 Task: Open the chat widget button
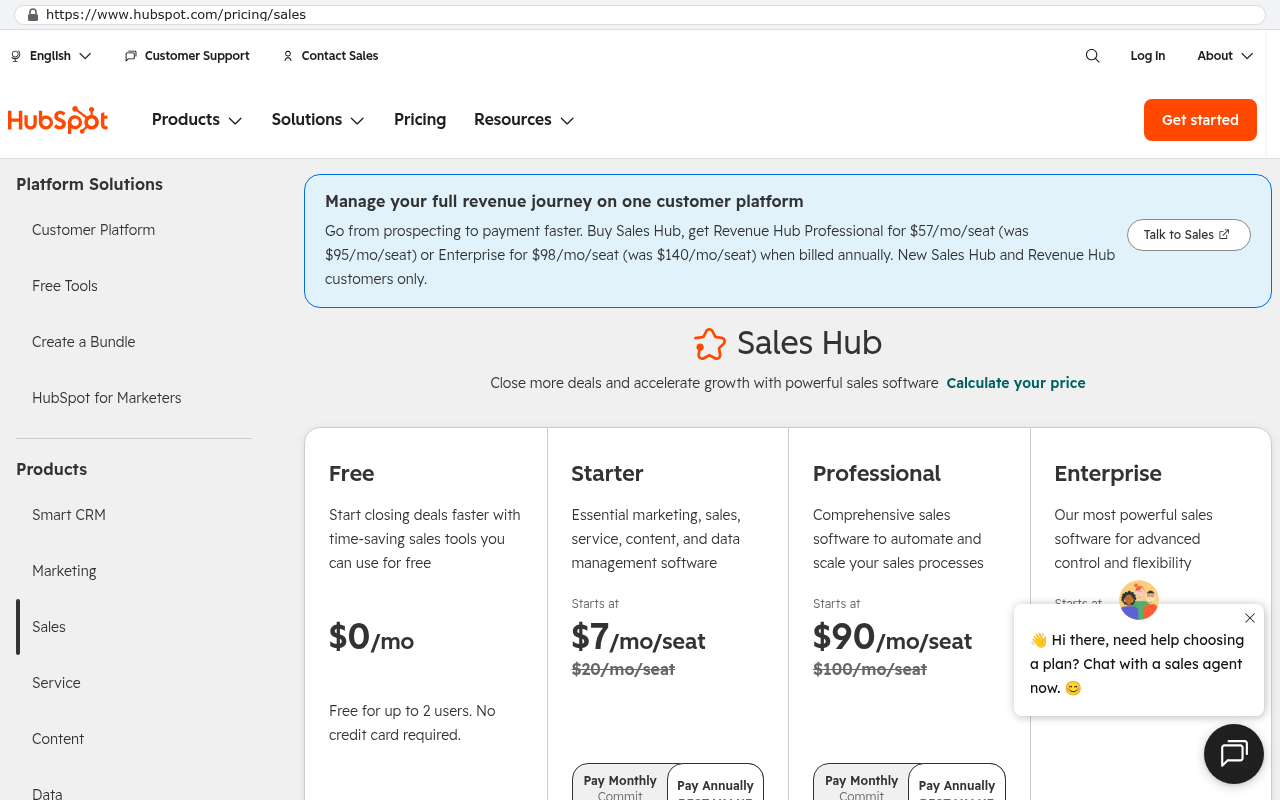(x=1234, y=753)
